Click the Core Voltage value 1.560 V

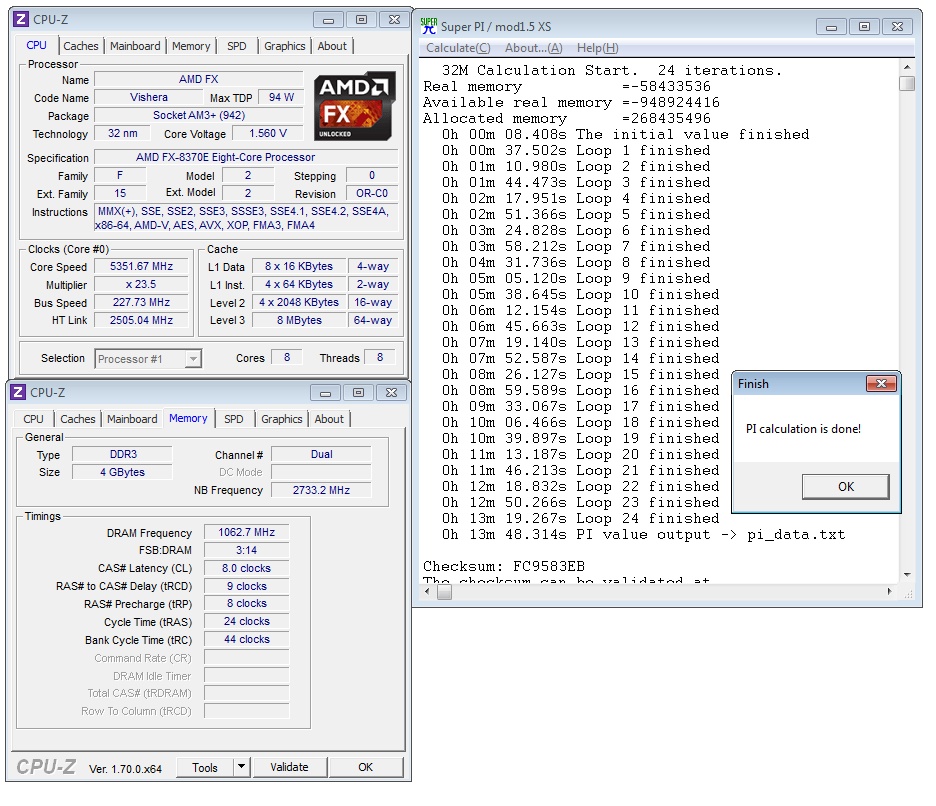(x=268, y=133)
